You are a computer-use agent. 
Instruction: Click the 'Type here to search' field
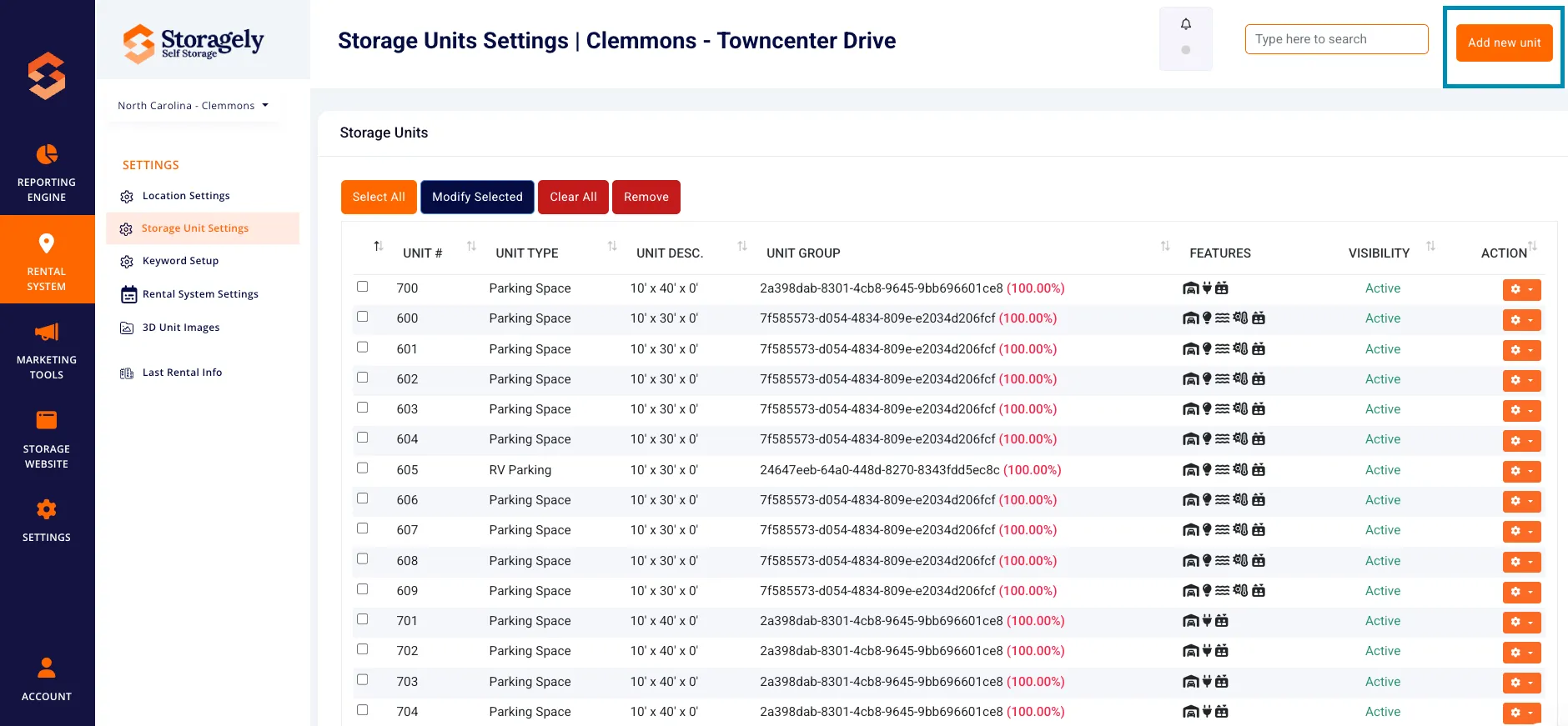coord(1336,39)
